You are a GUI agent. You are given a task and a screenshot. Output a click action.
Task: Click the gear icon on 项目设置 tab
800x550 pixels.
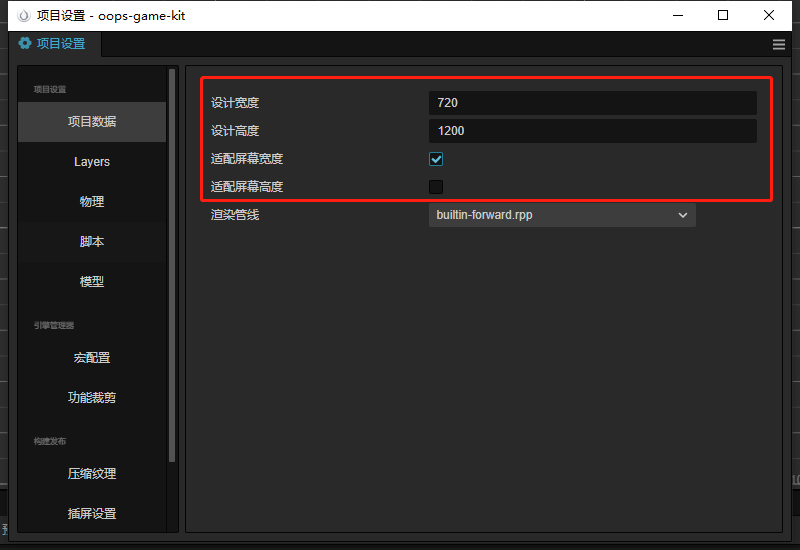tap(25, 43)
